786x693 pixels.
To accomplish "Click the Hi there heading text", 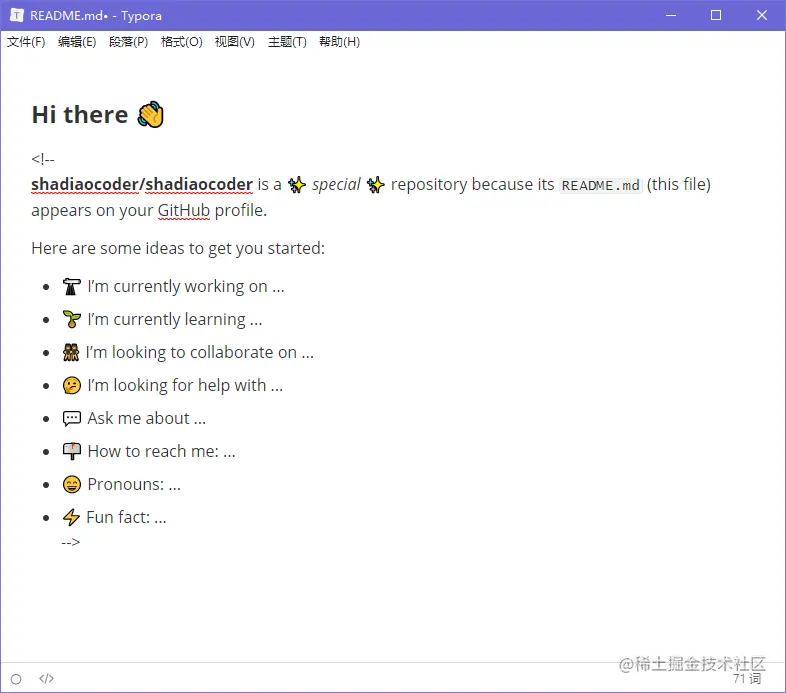I will (80, 114).
